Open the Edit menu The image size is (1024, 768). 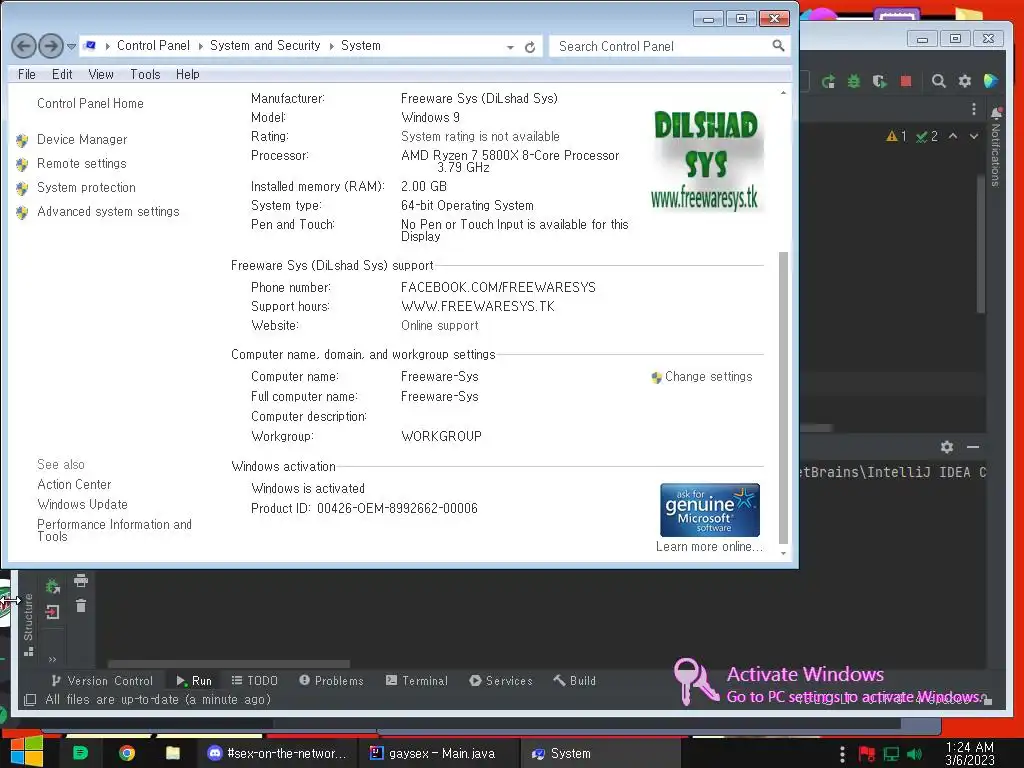(x=62, y=74)
